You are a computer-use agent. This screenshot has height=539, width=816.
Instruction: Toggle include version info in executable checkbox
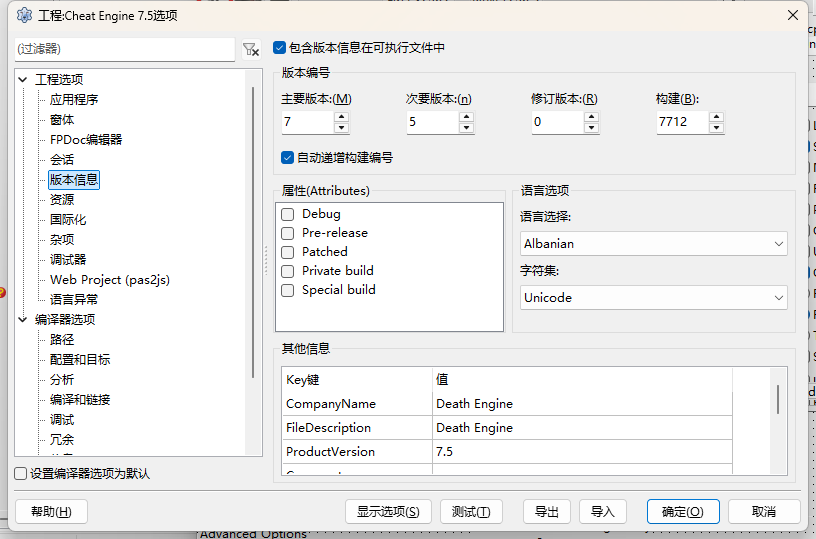point(279,48)
